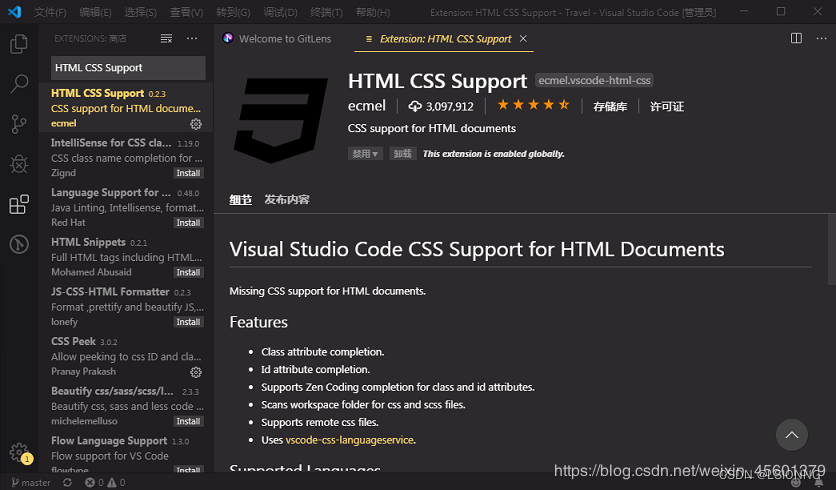
Task: Open the Debug view
Action: (19, 164)
